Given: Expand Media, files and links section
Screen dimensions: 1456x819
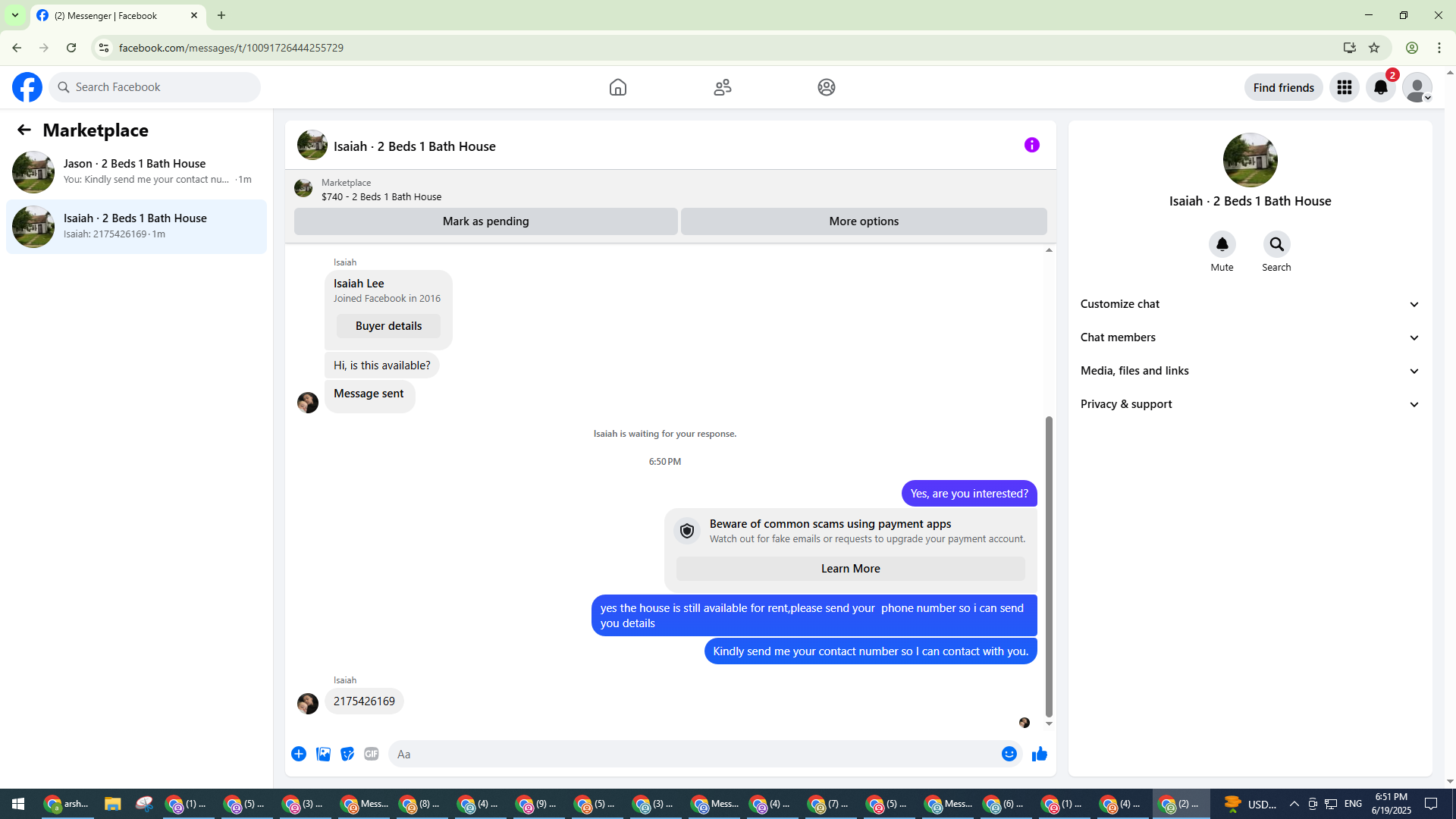Looking at the screenshot, I should (x=1250, y=371).
